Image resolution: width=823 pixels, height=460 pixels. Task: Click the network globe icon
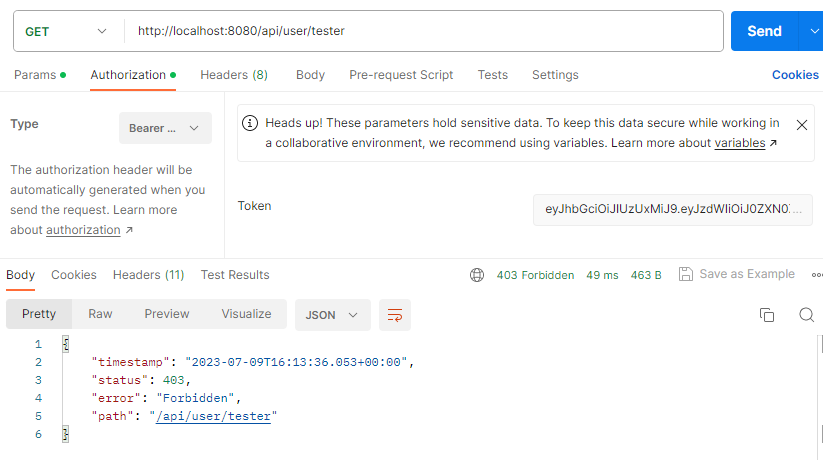477,275
